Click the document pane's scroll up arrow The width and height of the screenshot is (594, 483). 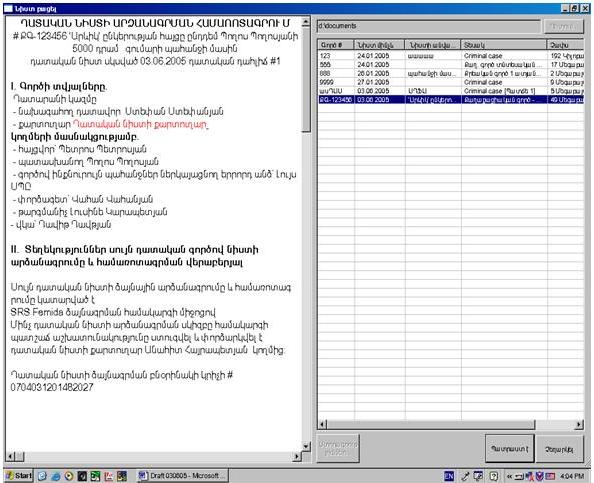point(306,22)
